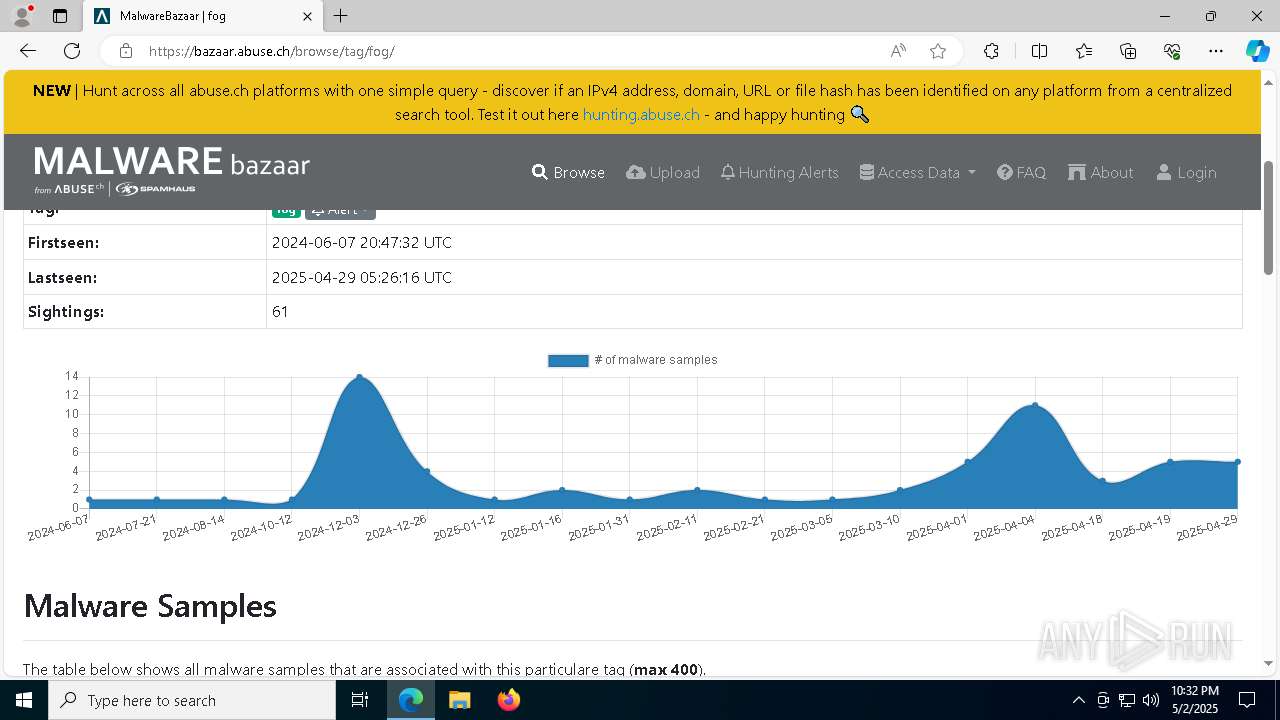Switch to Microsoft Edge on taskbar
The image size is (1280, 720).
[x=411, y=700]
